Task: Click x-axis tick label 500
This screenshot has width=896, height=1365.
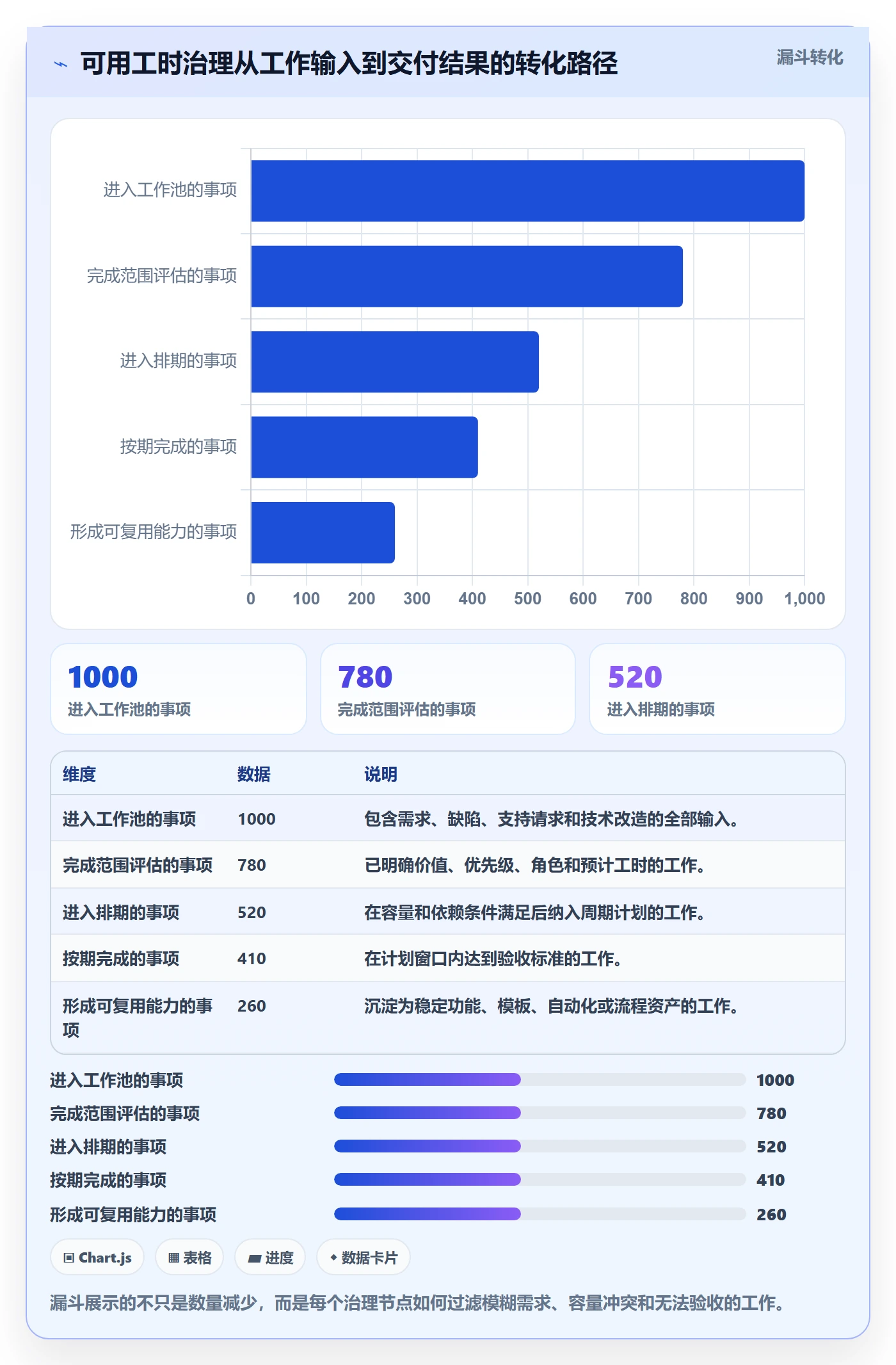Action: (x=527, y=599)
